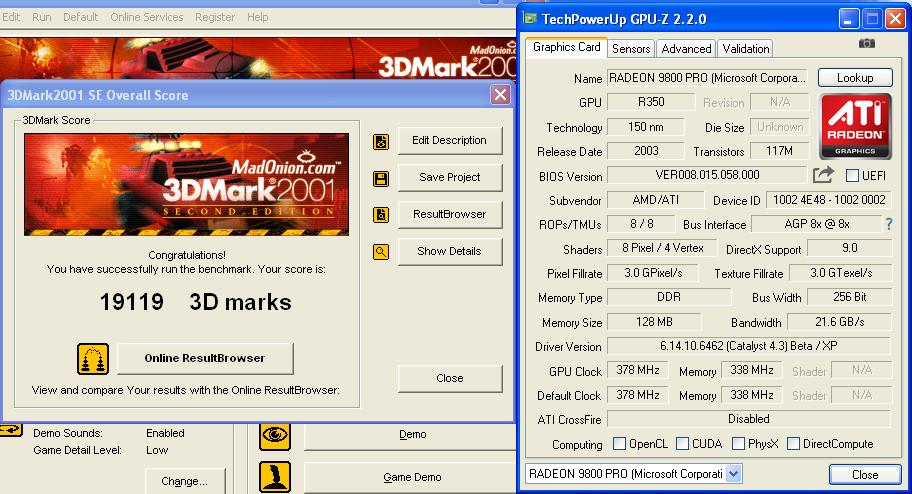Toggle the DirectCompute checkbox
This screenshot has width=912, height=494.
pos(793,443)
